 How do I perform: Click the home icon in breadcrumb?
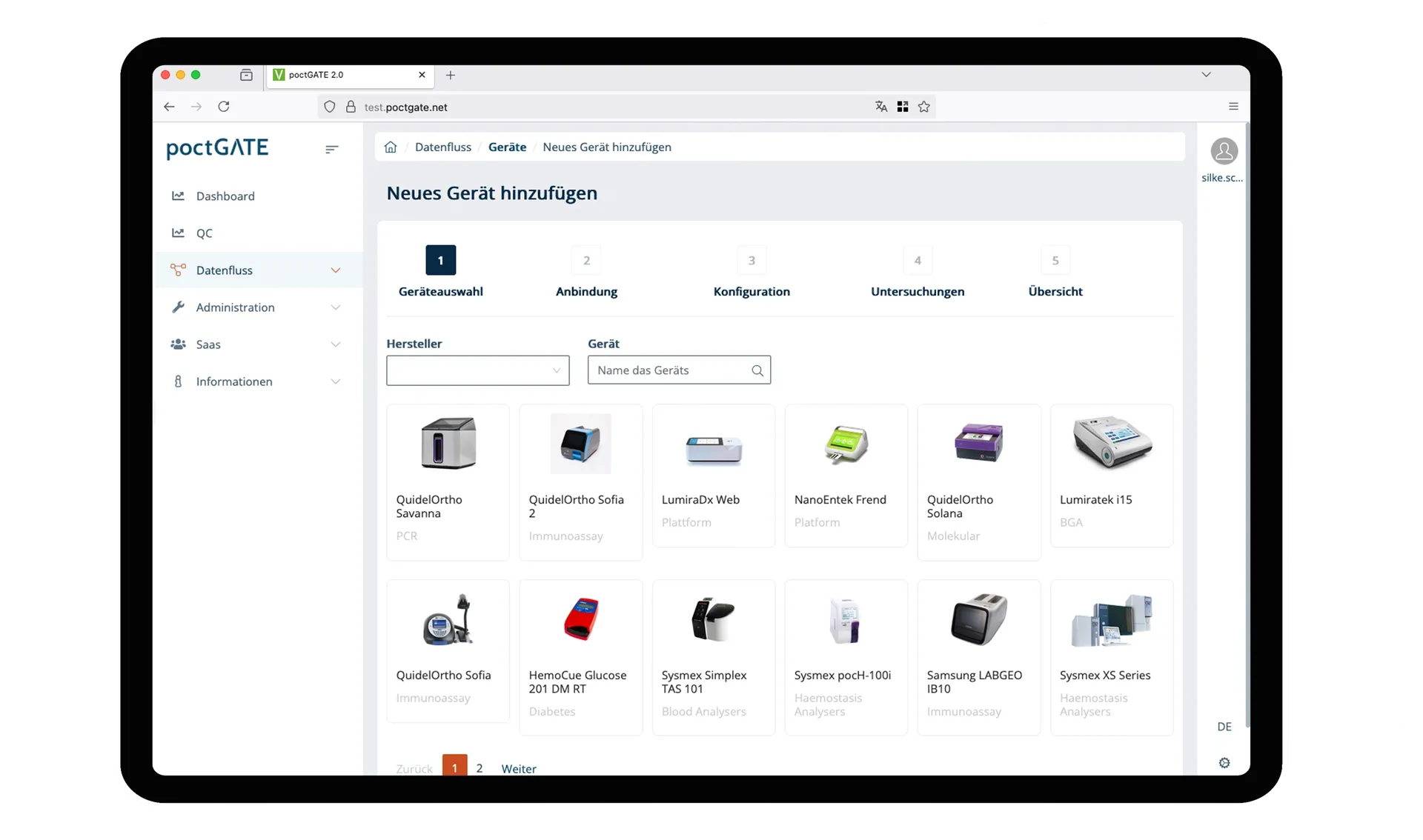[x=391, y=147]
